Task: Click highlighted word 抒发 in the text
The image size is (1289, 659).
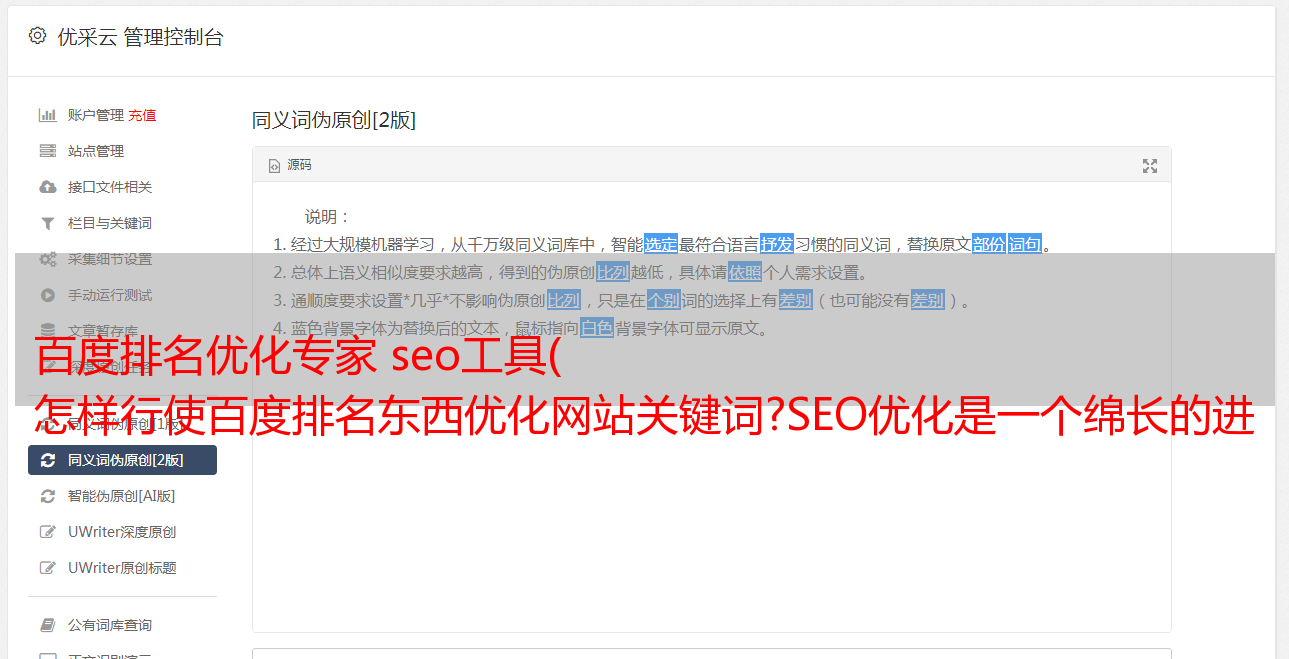Action: point(776,244)
